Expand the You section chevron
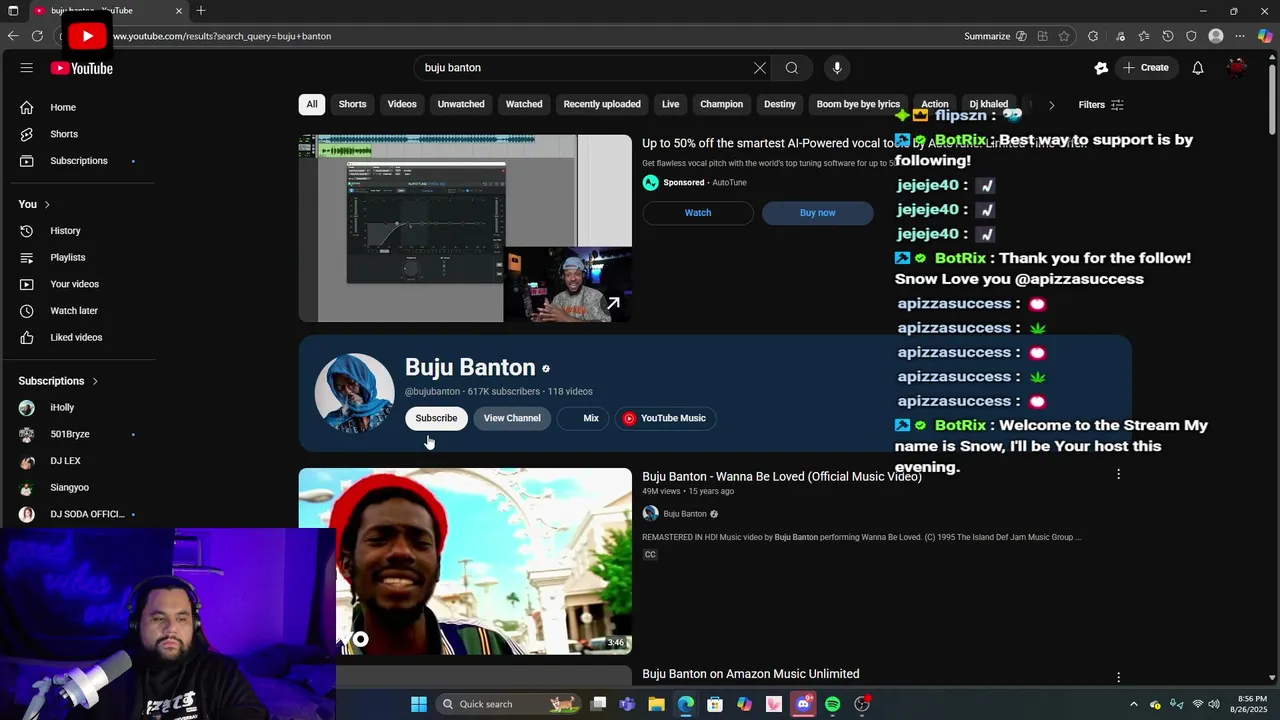 point(47,204)
